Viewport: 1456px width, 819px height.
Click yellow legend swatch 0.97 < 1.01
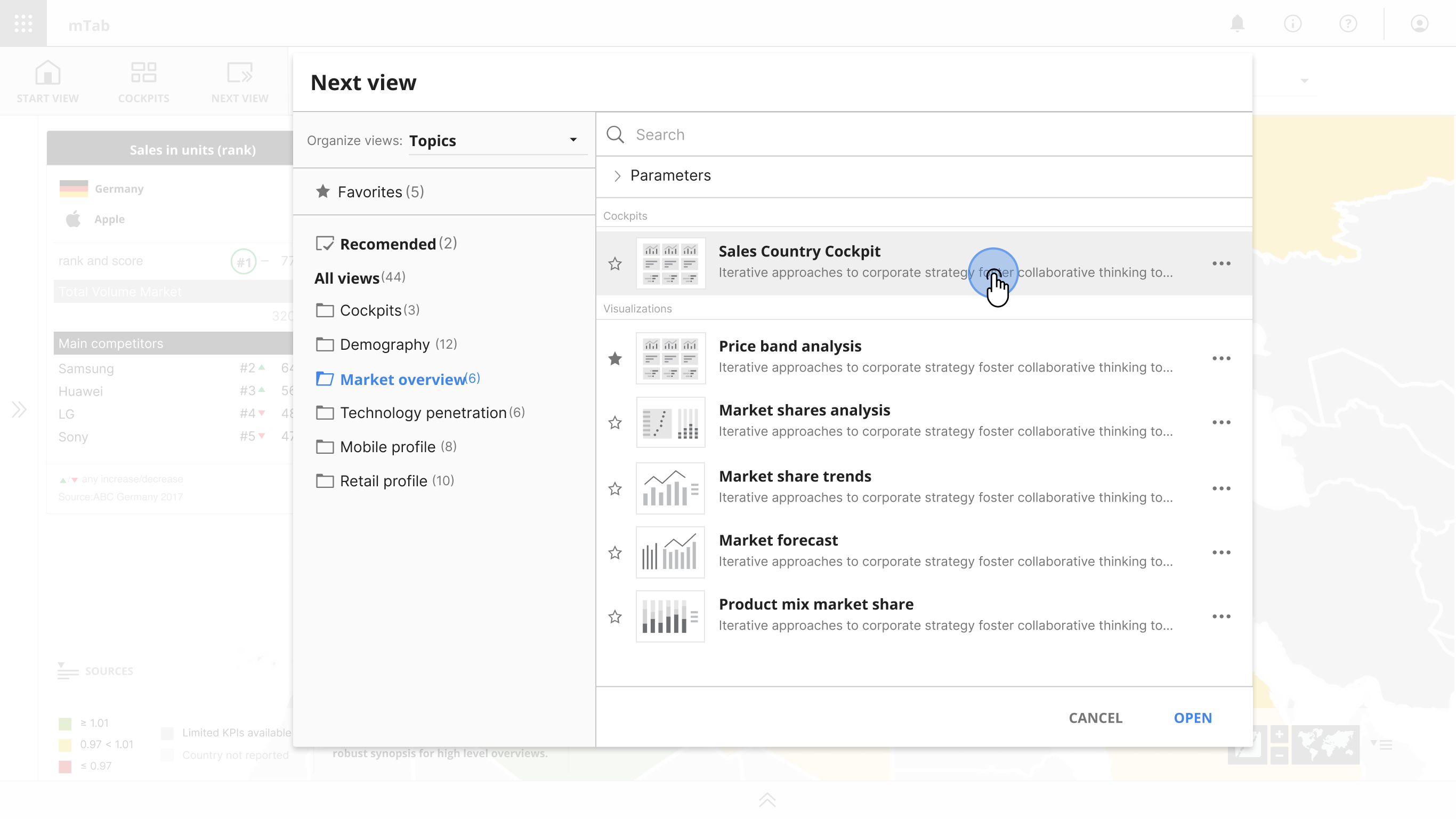[x=65, y=745]
